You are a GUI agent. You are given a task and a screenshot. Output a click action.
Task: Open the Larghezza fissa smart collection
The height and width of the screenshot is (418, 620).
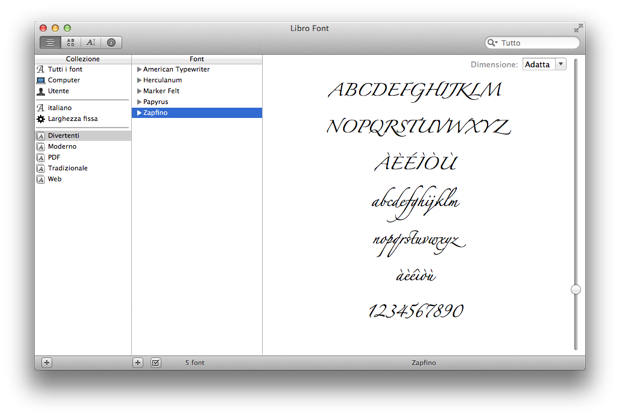tap(72, 118)
